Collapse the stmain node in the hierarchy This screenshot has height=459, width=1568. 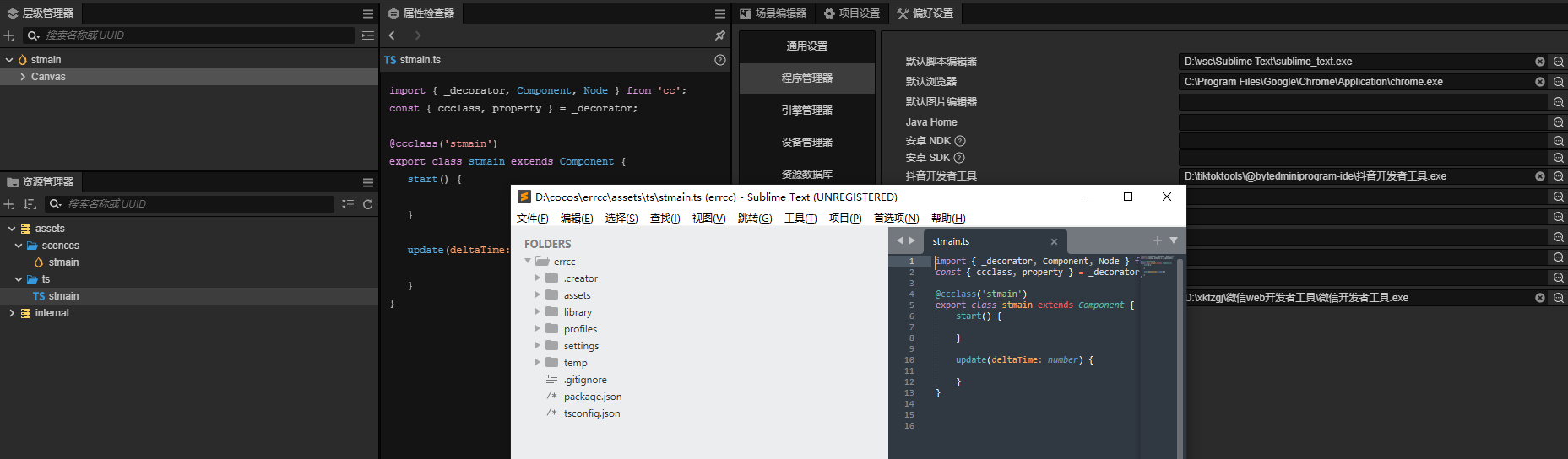[9, 60]
